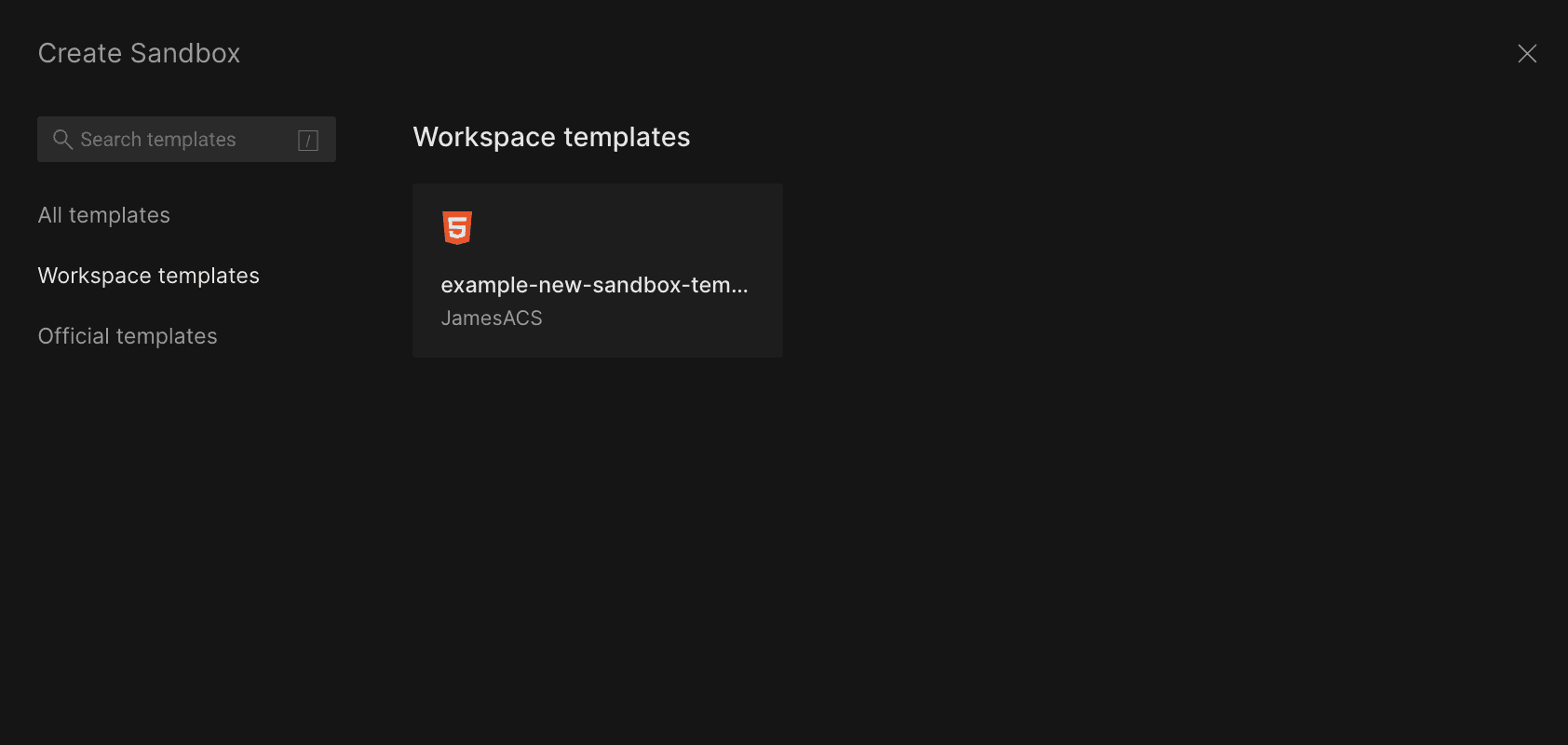Select Workspace templates in the left sidebar
The width and height of the screenshot is (1568, 745).
coord(149,276)
